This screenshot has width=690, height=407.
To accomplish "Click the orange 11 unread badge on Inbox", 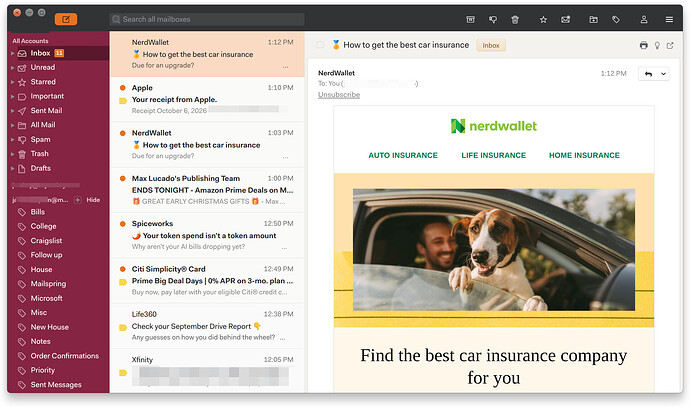I will tap(59, 53).
